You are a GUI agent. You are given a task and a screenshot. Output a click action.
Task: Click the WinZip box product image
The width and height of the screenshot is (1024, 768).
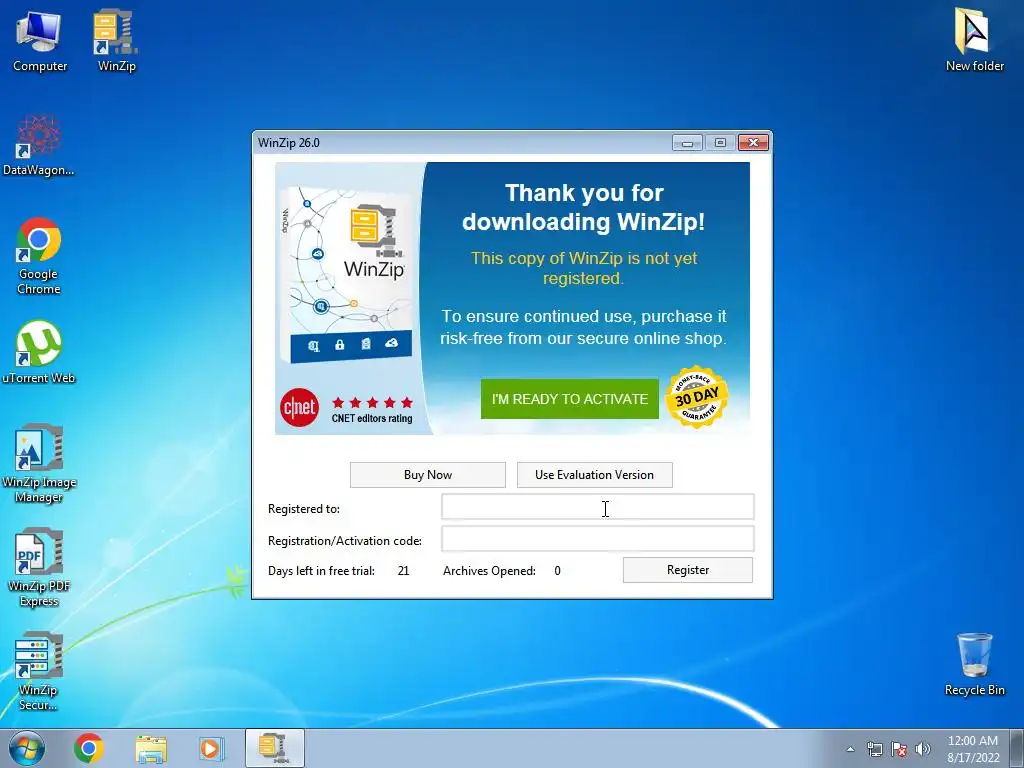tap(348, 274)
